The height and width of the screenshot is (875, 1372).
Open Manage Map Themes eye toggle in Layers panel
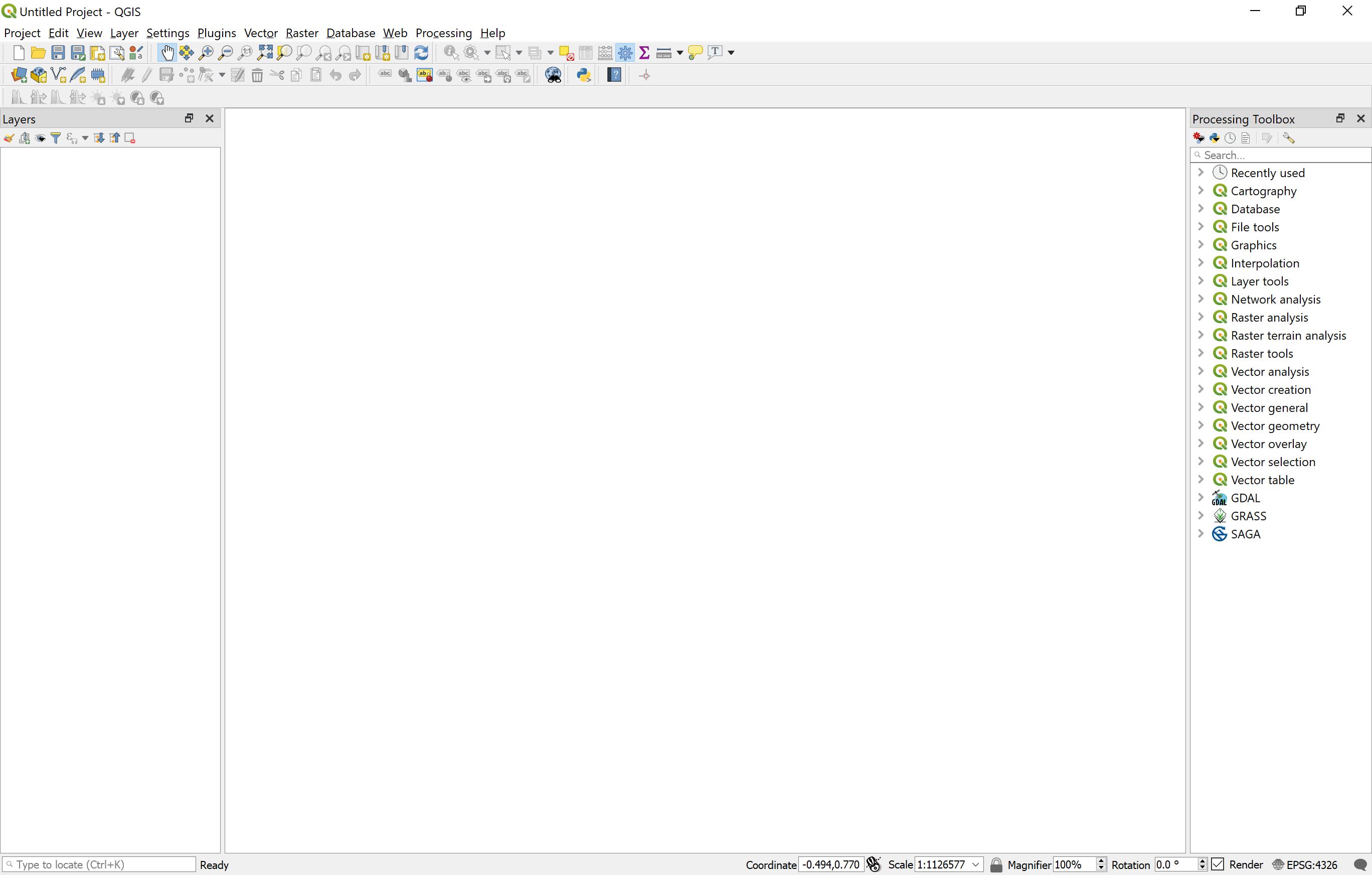point(40,137)
